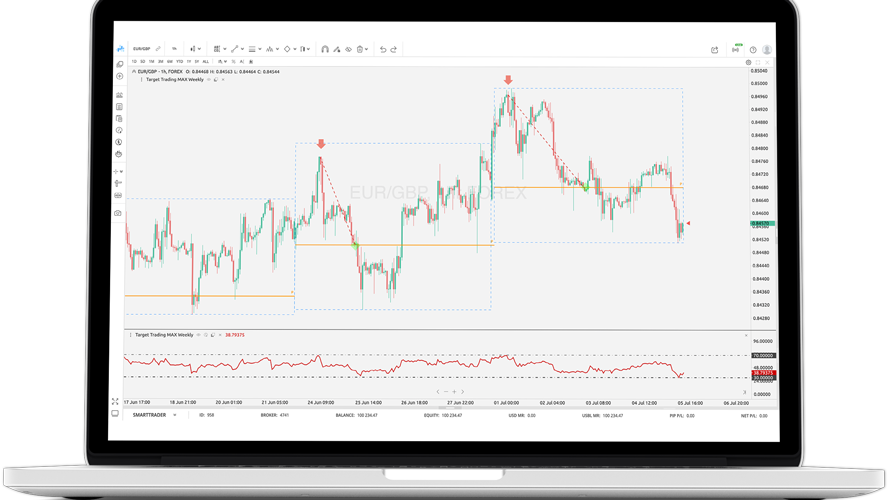Click the redo arrow in the toolbar
Viewport: 888px width, 500px height.
[x=394, y=49]
